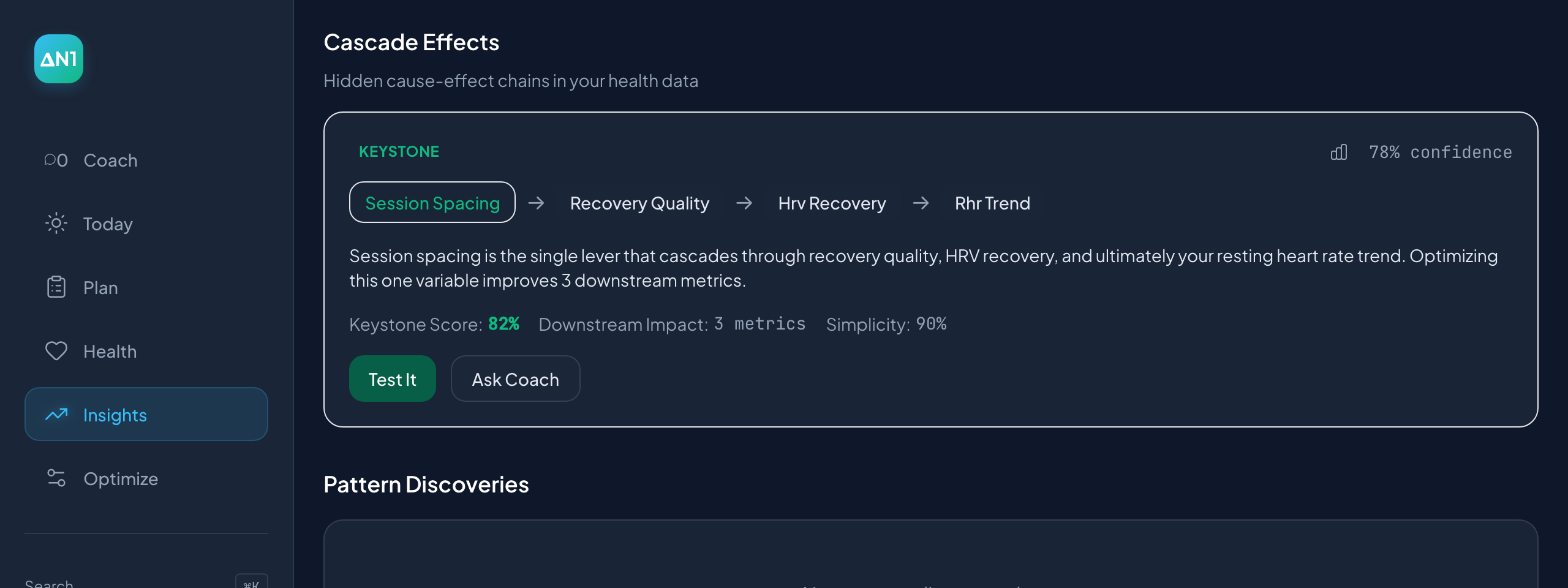Select the Hrv Recovery chip
The height and width of the screenshot is (588, 1568).
(x=832, y=203)
